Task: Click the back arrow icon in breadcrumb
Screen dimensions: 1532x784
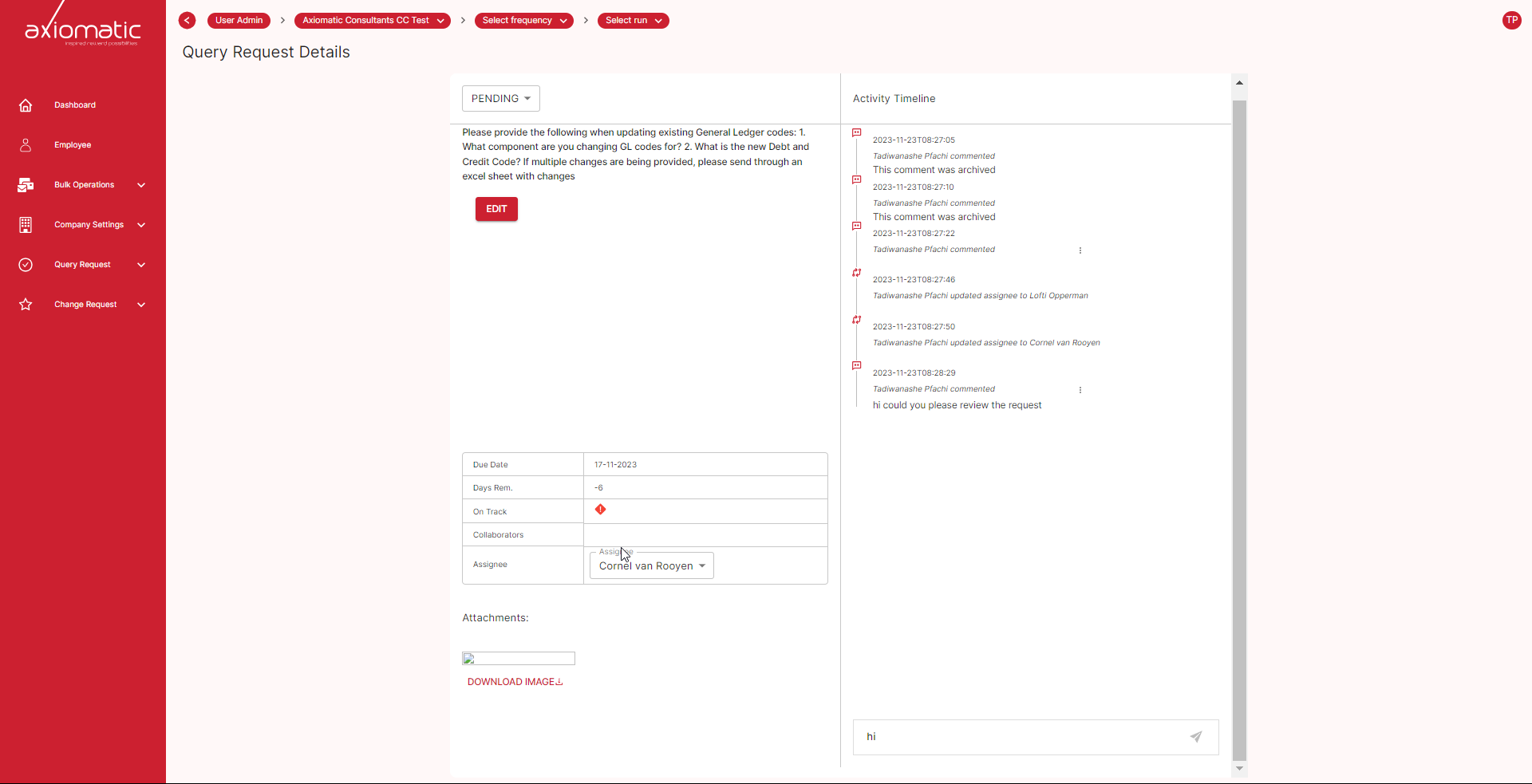Action: click(188, 21)
